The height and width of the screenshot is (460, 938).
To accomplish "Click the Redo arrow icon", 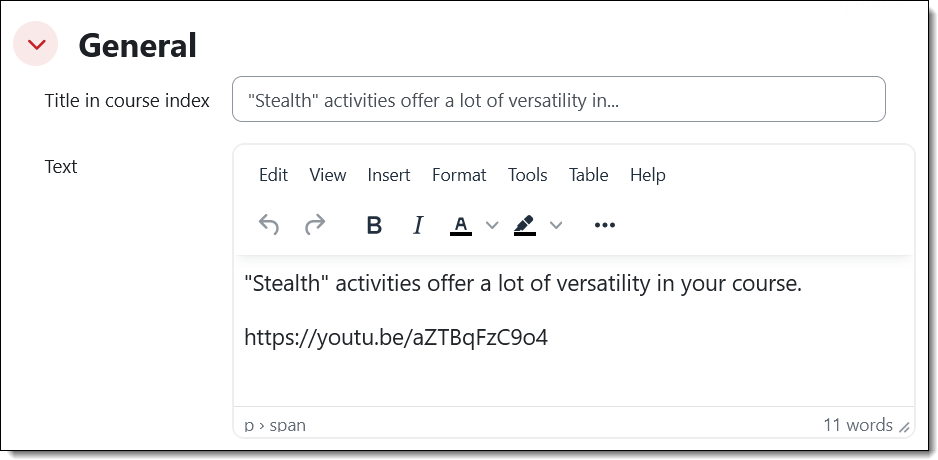I will [x=315, y=225].
